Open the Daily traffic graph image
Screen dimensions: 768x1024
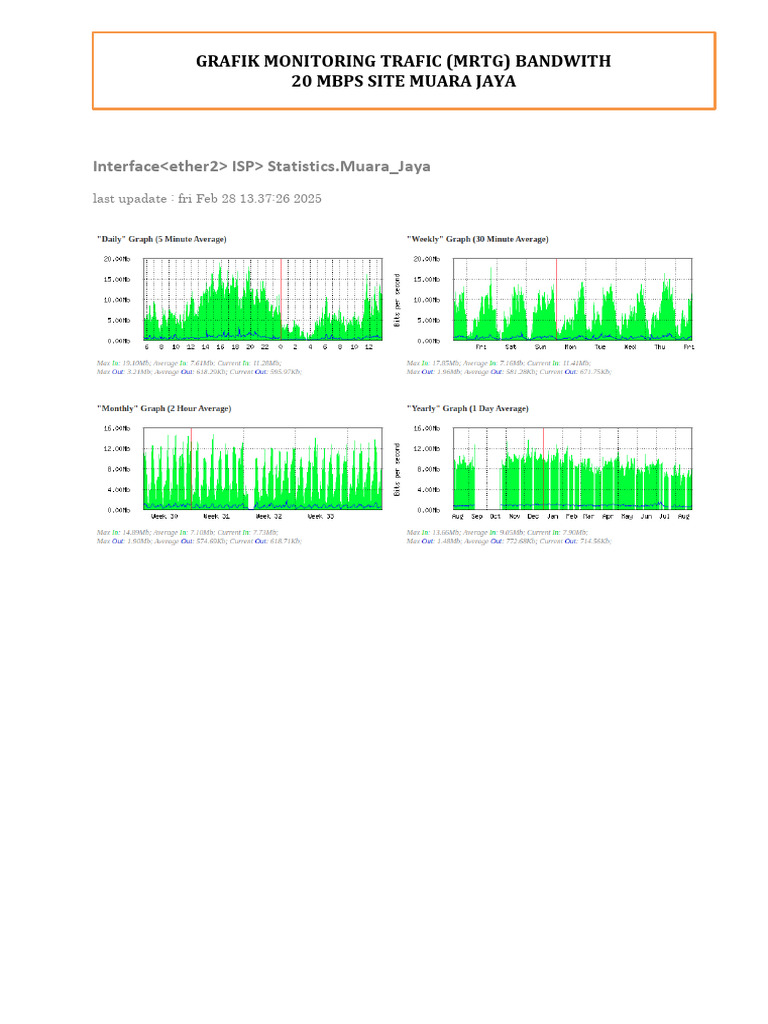[x=240, y=302]
